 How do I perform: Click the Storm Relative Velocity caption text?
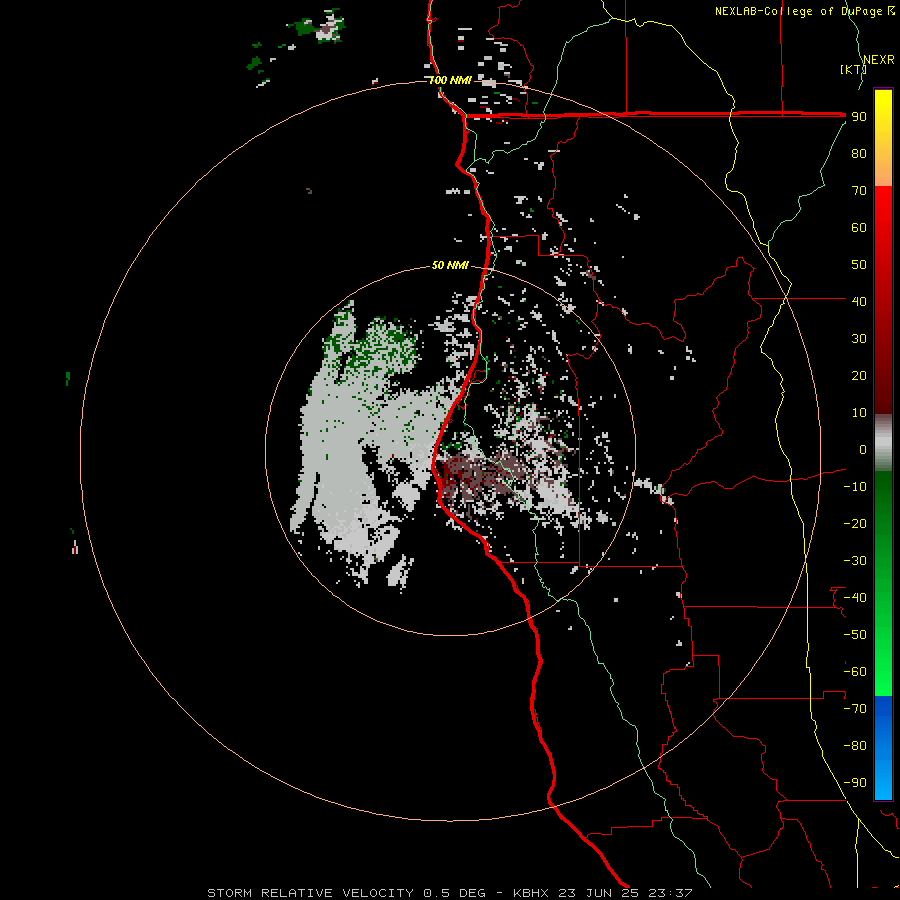pyautogui.click(x=450, y=893)
